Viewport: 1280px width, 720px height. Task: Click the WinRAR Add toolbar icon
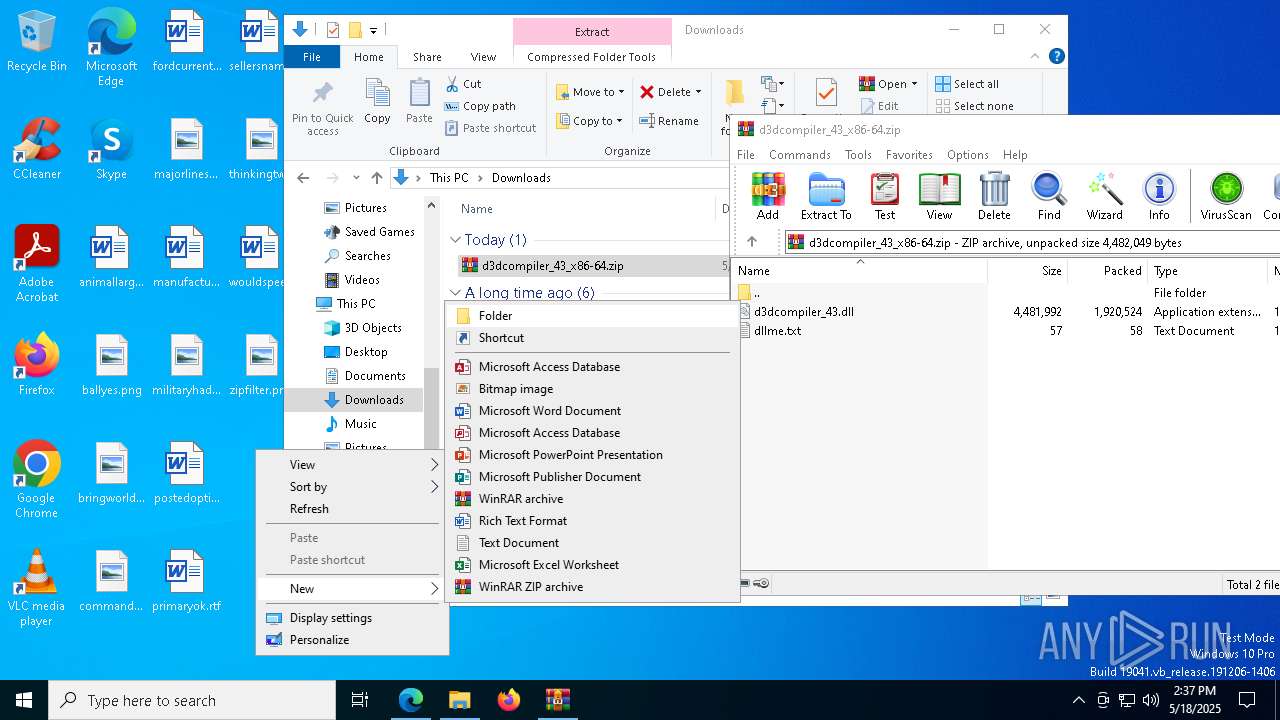tap(768, 196)
